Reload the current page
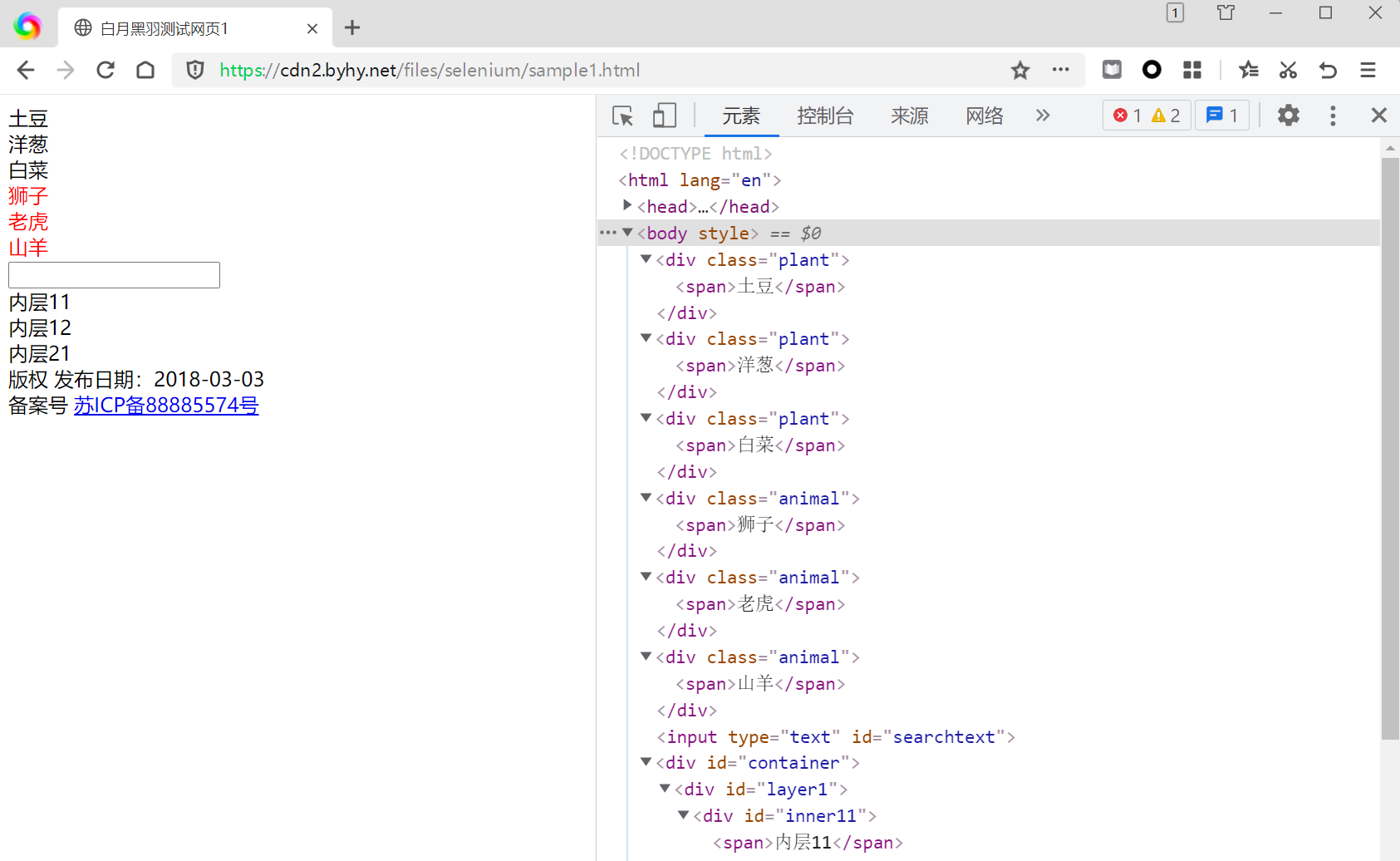The image size is (1400, 861). 106,71
